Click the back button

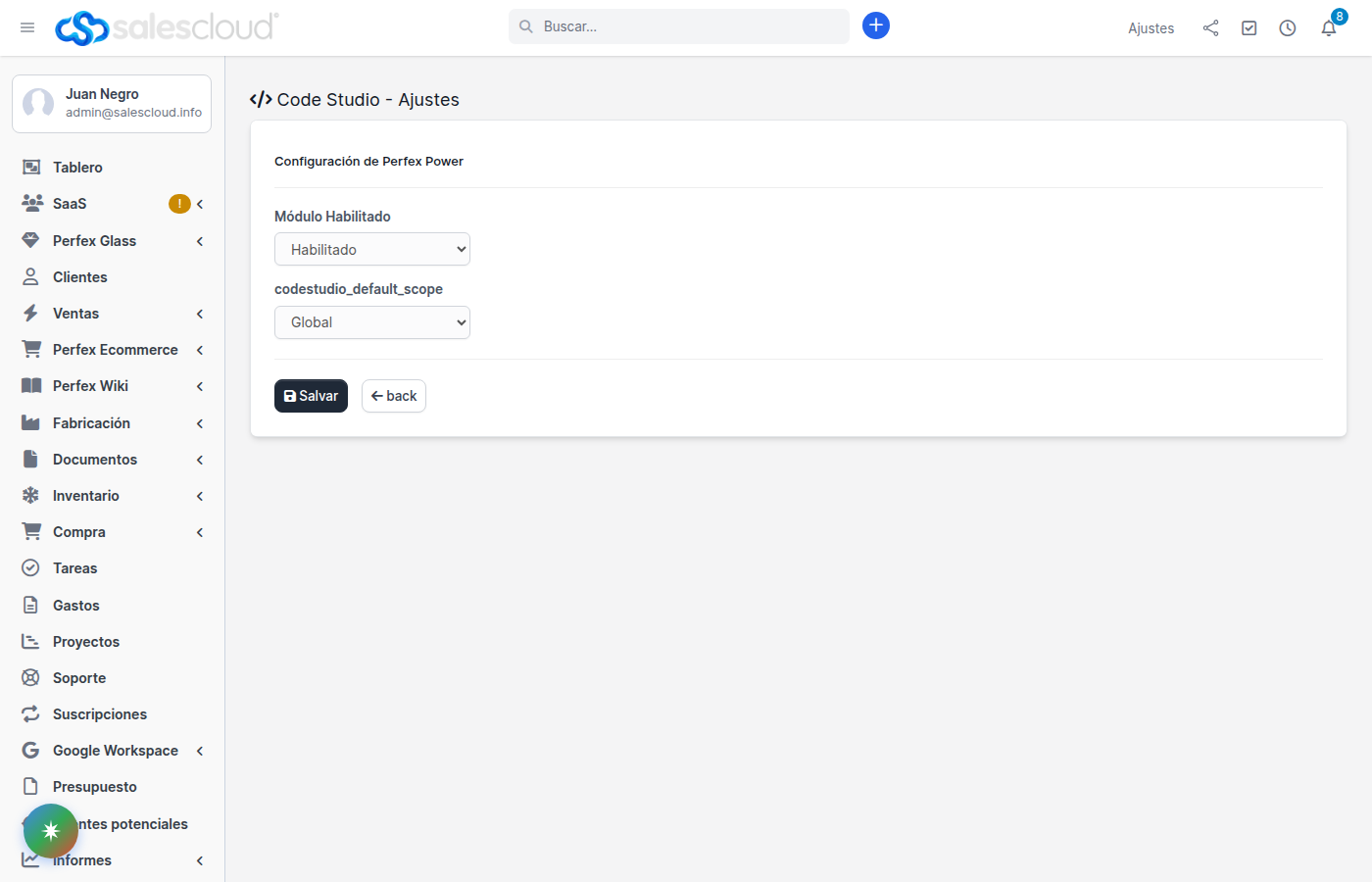(394, 396)
